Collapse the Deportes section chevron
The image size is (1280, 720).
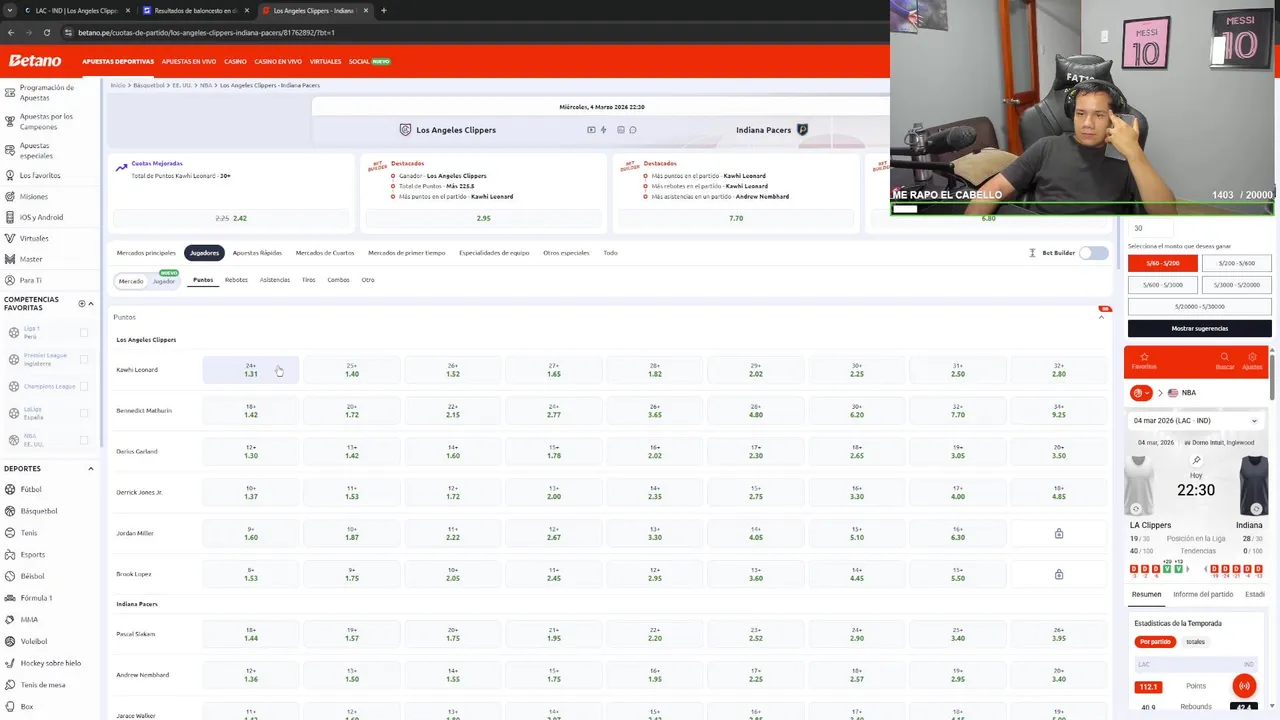click(x=91, y=469)
